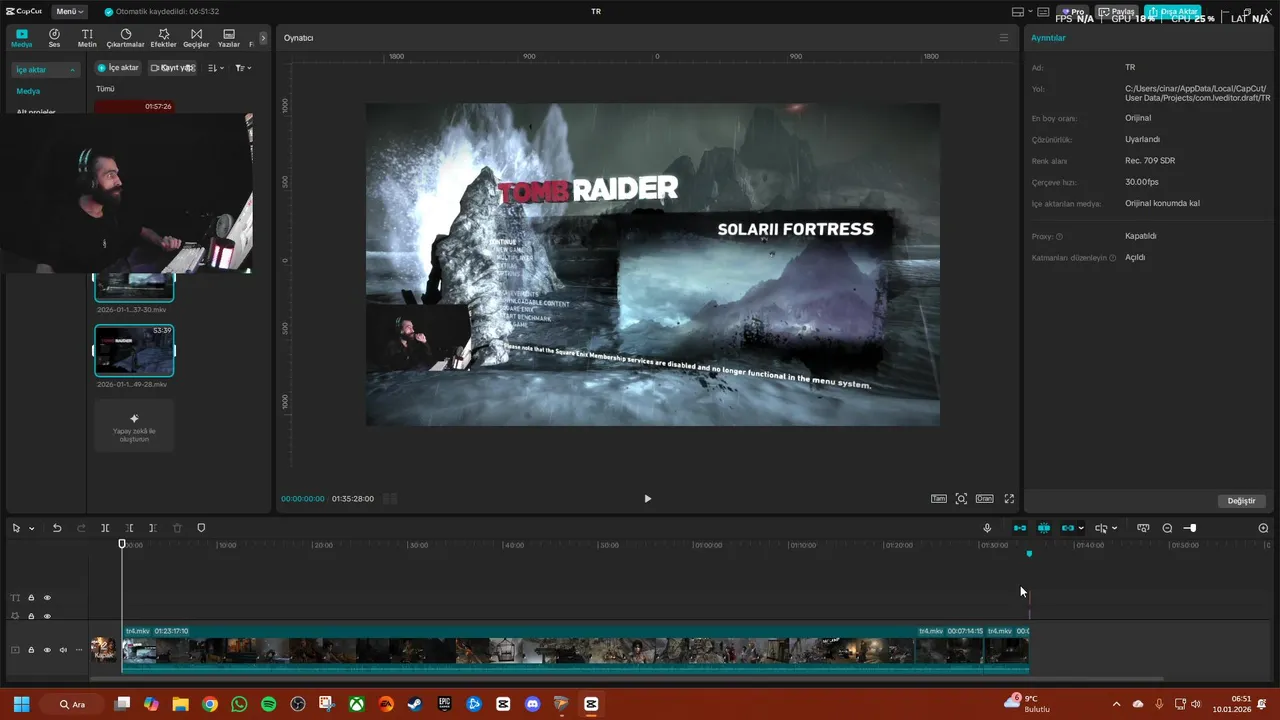Lock the main video track
The height and width of the screenshot is (720, 1280).
[31, 650]
